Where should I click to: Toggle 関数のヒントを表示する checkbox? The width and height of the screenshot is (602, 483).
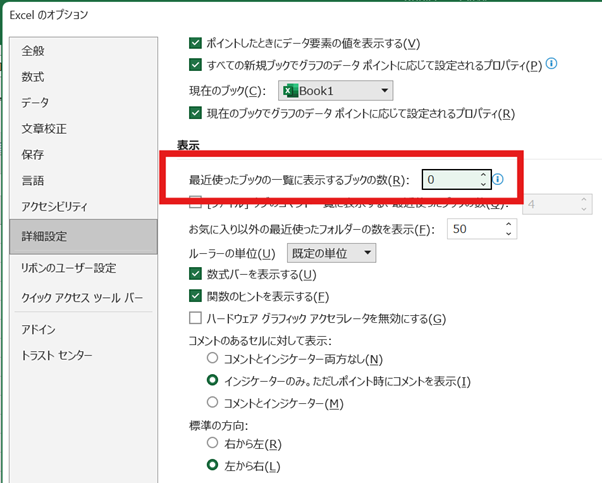click(x=196, y=296)
